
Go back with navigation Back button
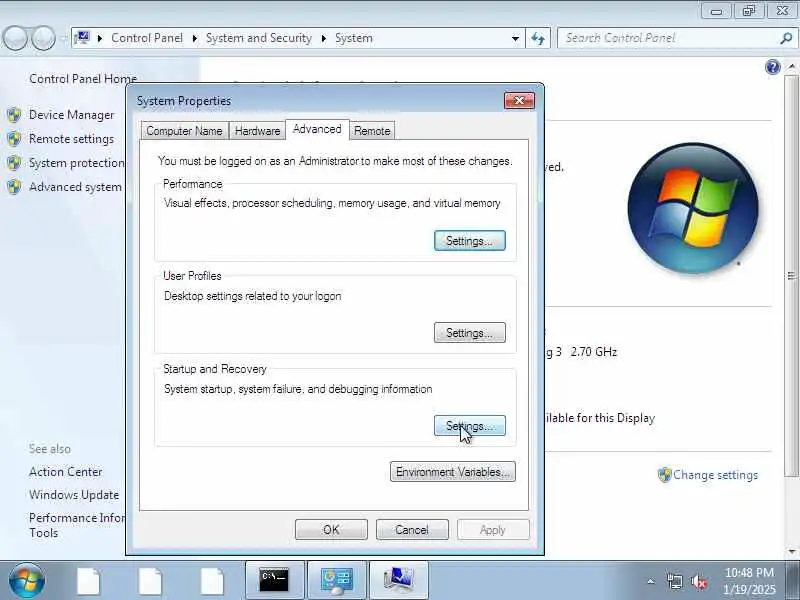[15, 38]
